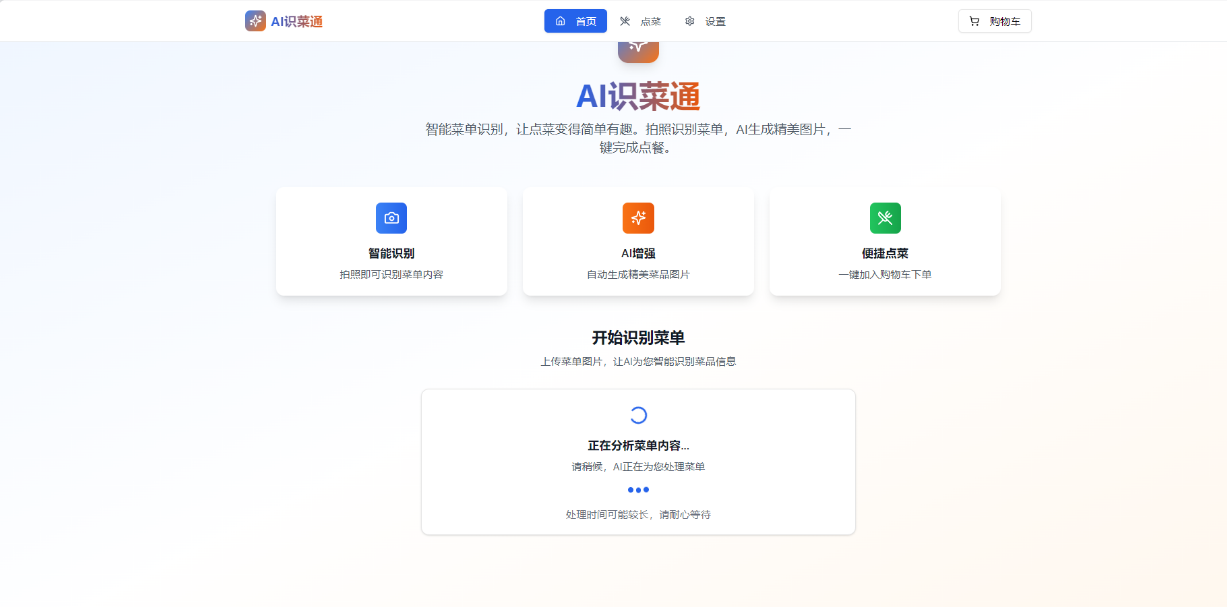Click the blue camera icon for 智能识别
This screenshot has width=1227, height=607.
tap(391, 218)
